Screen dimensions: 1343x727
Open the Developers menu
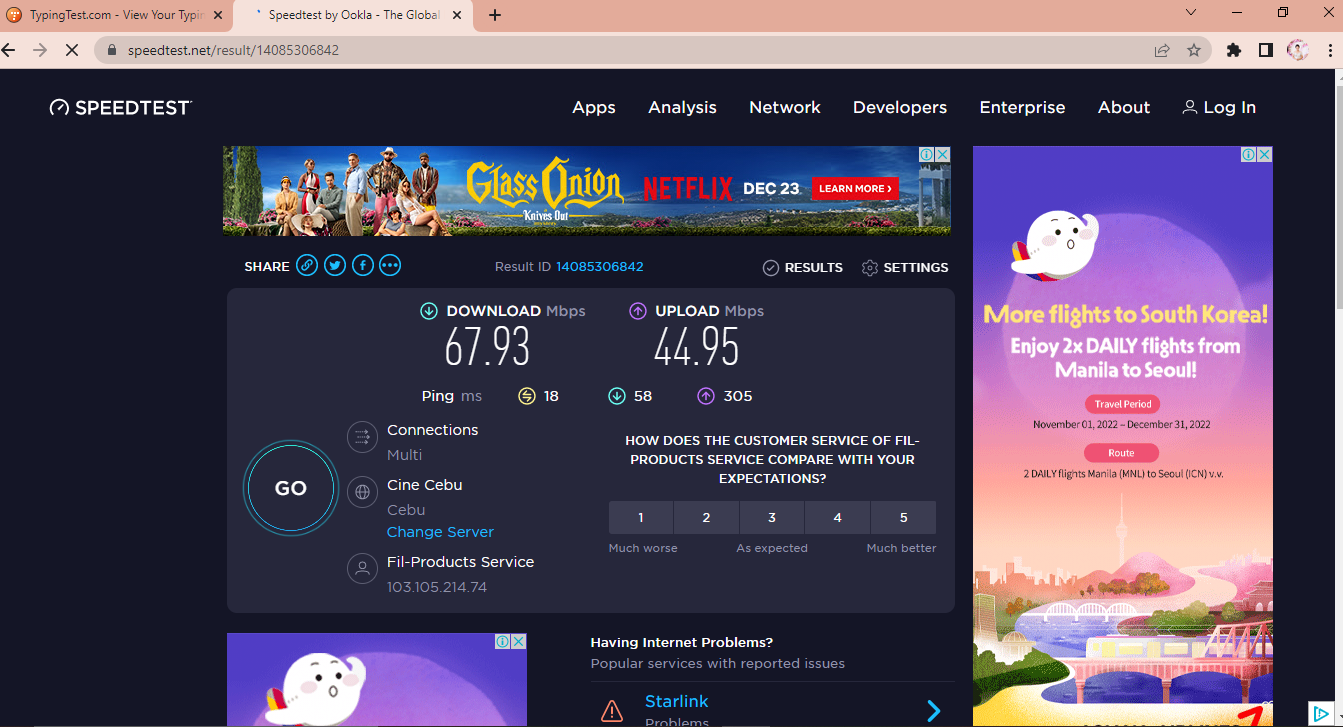pyautogui.click(x=900, y=107)
